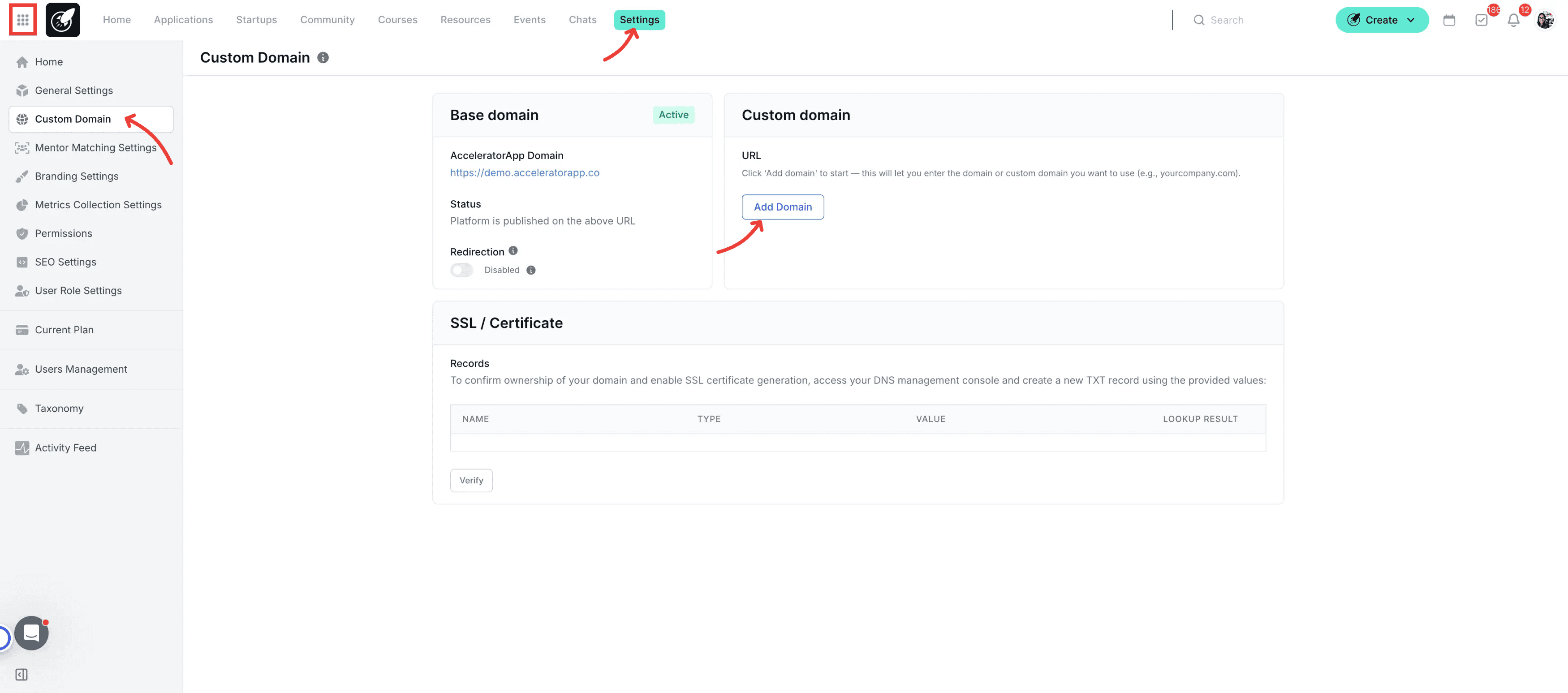
Task: Click the Add Domain button
Action: click(x=782, y=207)
